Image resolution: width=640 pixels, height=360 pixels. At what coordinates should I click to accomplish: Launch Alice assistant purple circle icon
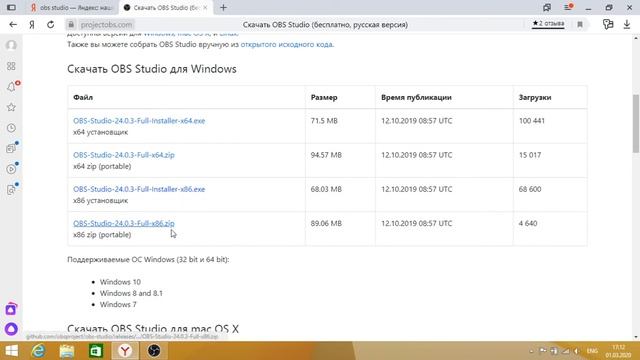click(11, 329)
